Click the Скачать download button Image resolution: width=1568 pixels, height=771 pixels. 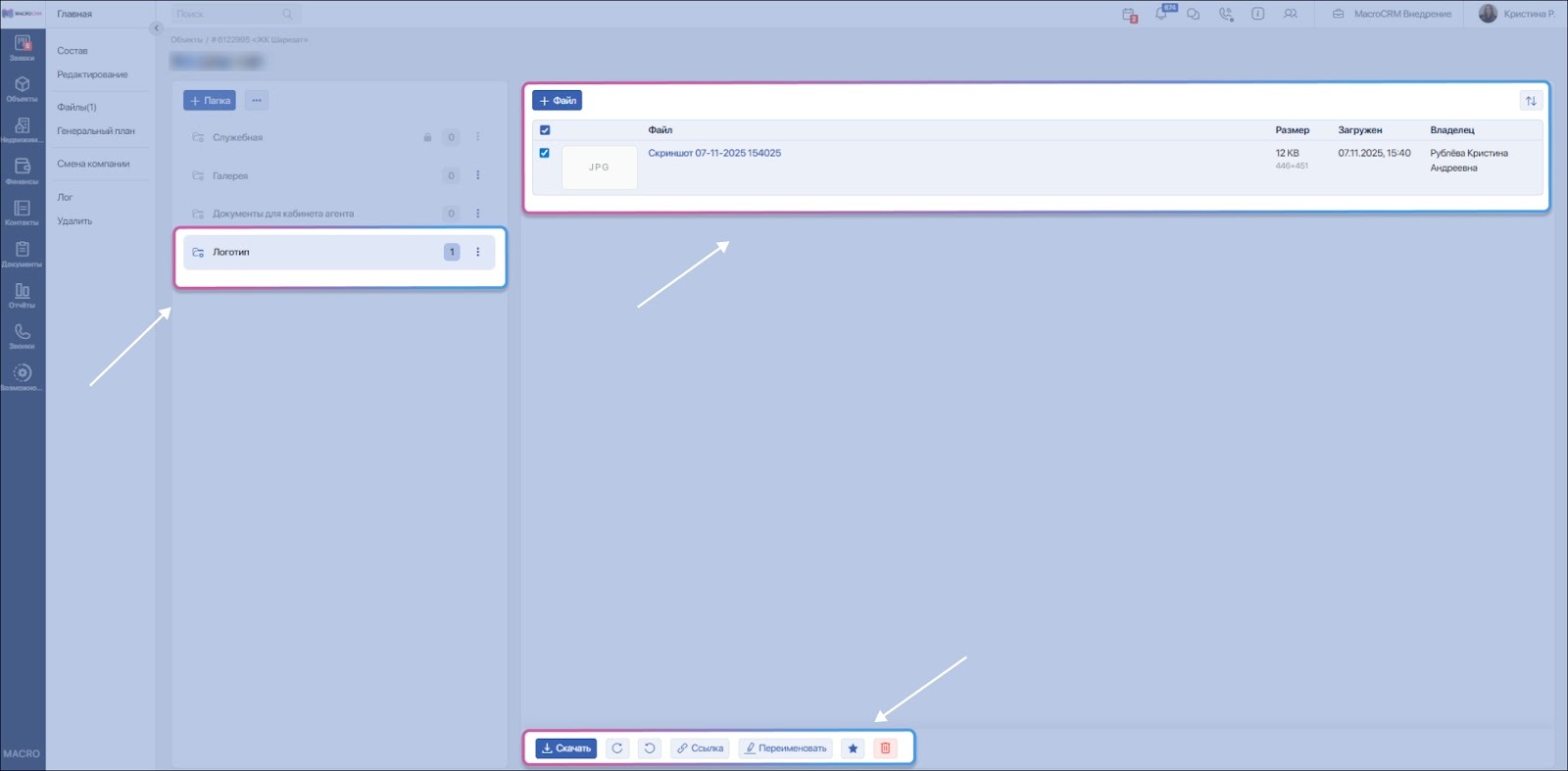(565, 748)
